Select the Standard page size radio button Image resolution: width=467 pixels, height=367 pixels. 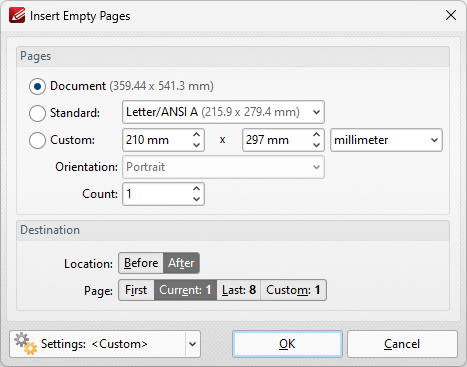coord(37,113)
